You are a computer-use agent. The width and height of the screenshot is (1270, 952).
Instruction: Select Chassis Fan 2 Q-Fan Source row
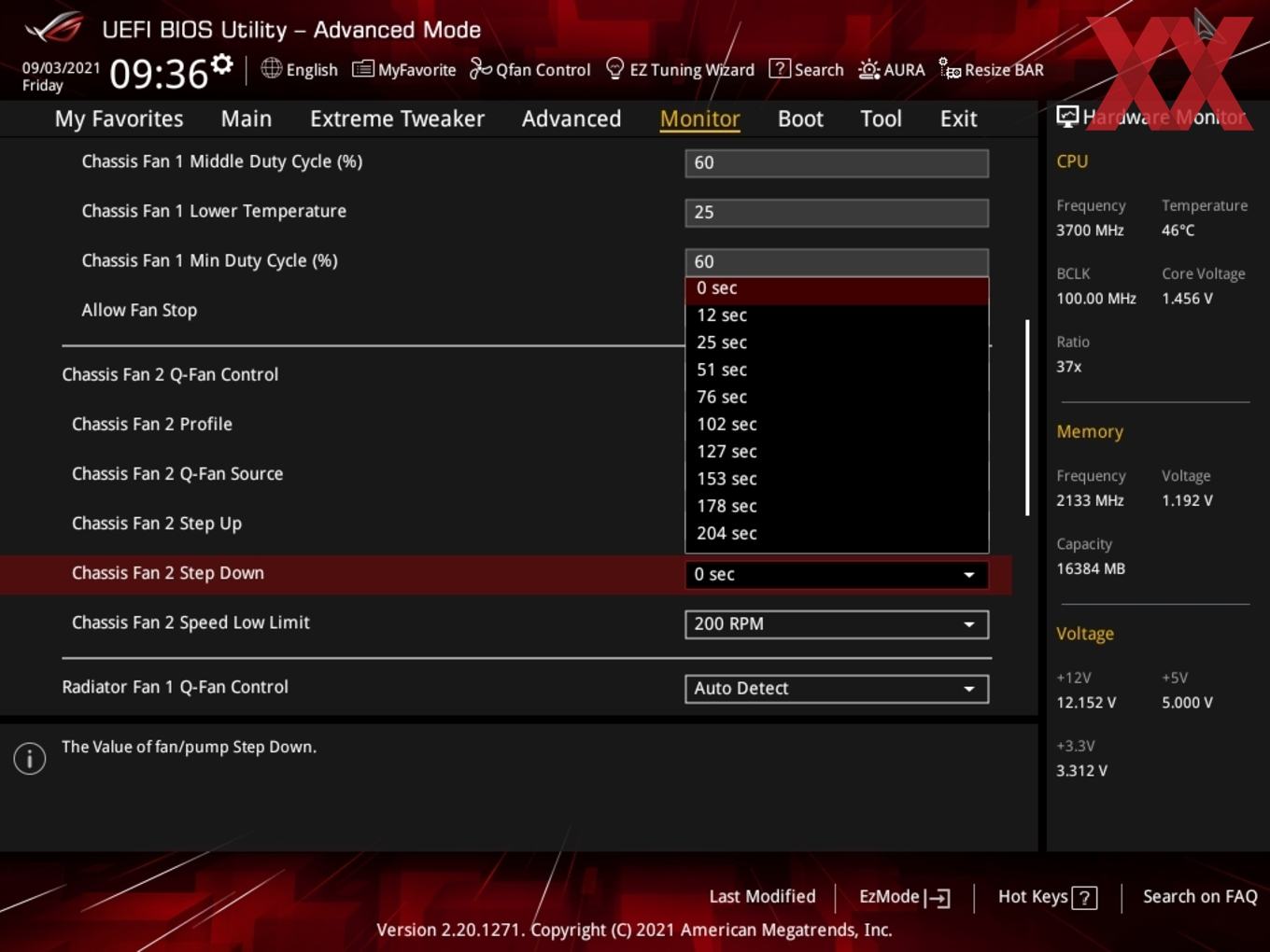(177, 473)
